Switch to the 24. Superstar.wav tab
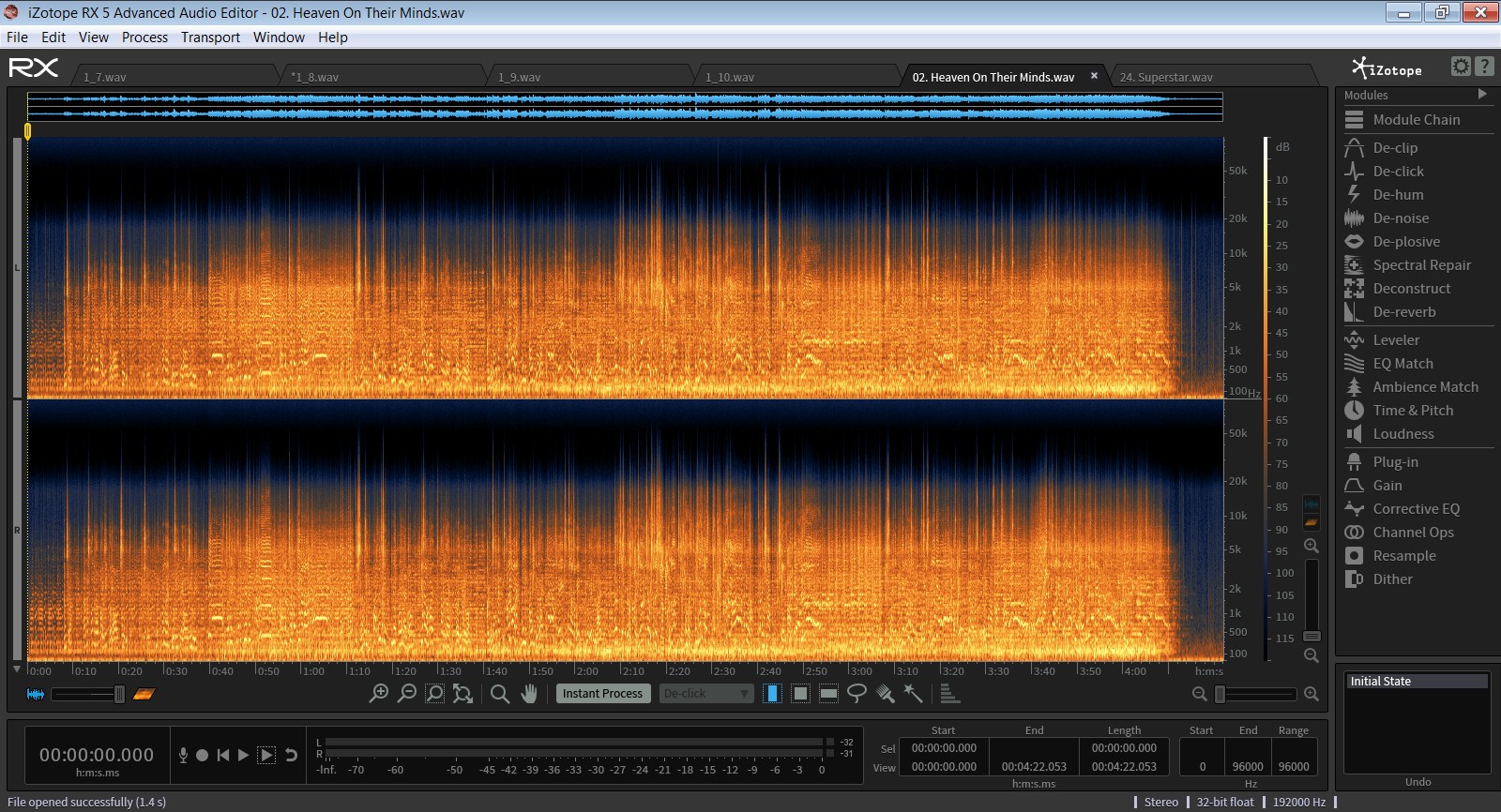Screen dimensions: 1501x812 pyautogui.click(x=1212, y=77)
